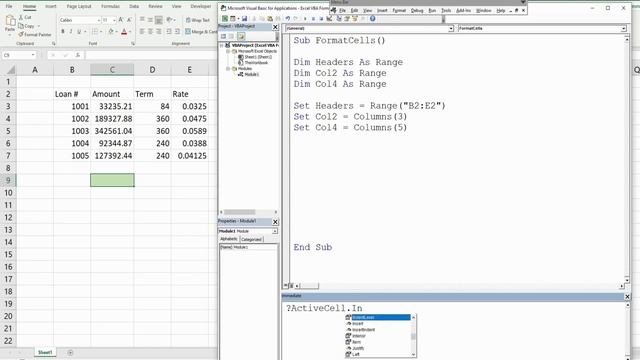Image resolution: width=640 pixels, height=360 pixels.
Task: Open the FormatCells procedure dropdown
Action: (623, 29)
